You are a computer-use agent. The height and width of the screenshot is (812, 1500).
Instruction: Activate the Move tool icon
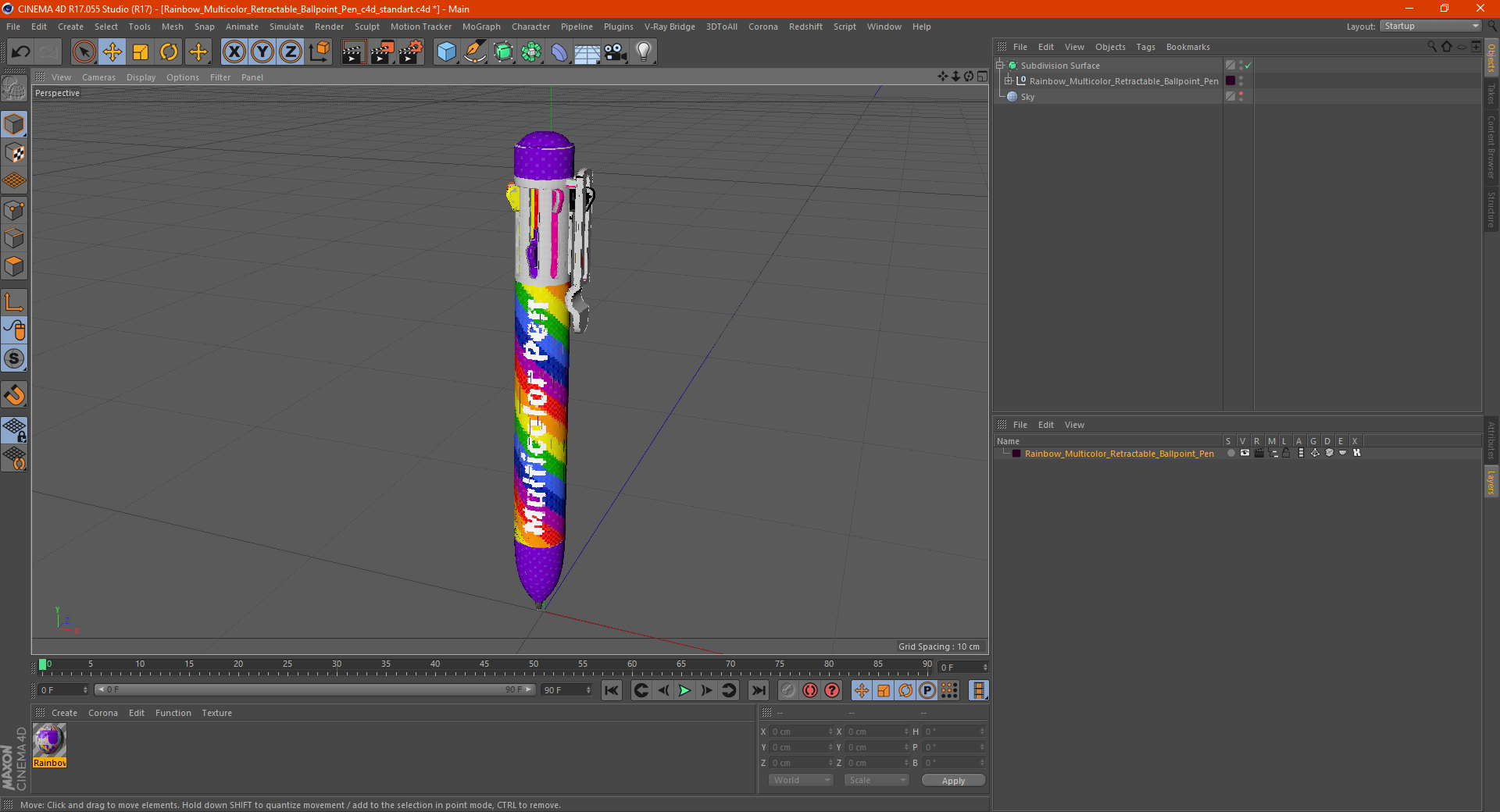(112, 52)
